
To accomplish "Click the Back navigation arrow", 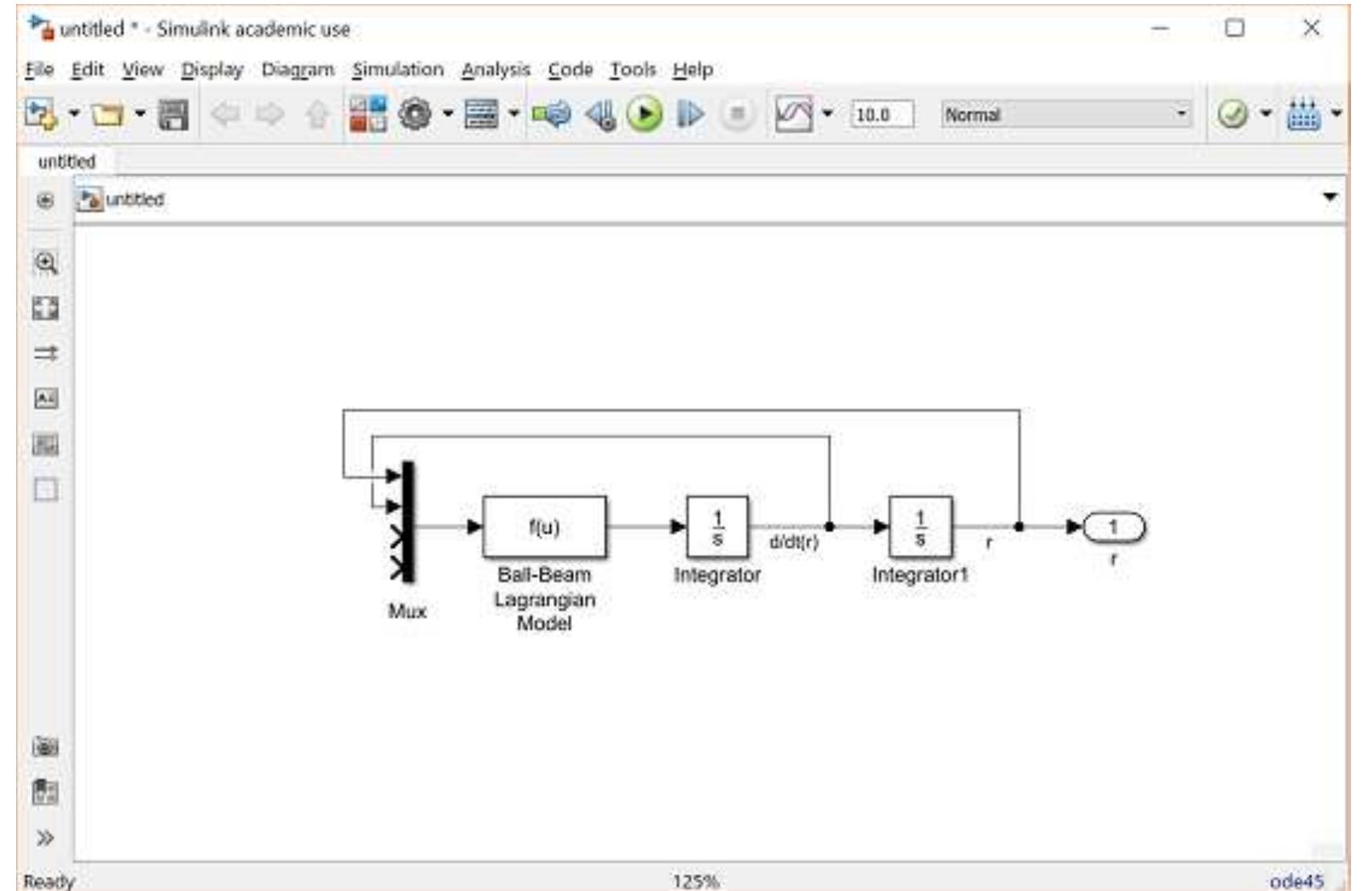I will click(x=225, y=114).
